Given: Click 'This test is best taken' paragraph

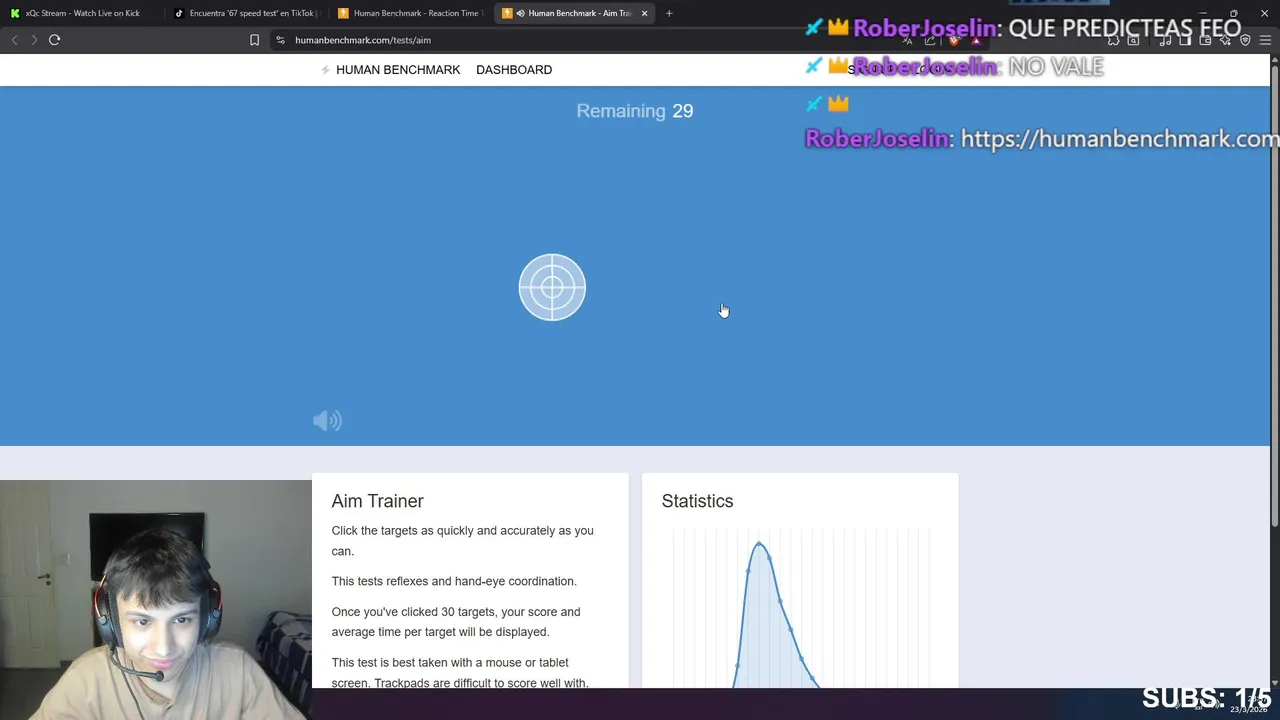Looking at the screenshot, I should tap(459, 673).
